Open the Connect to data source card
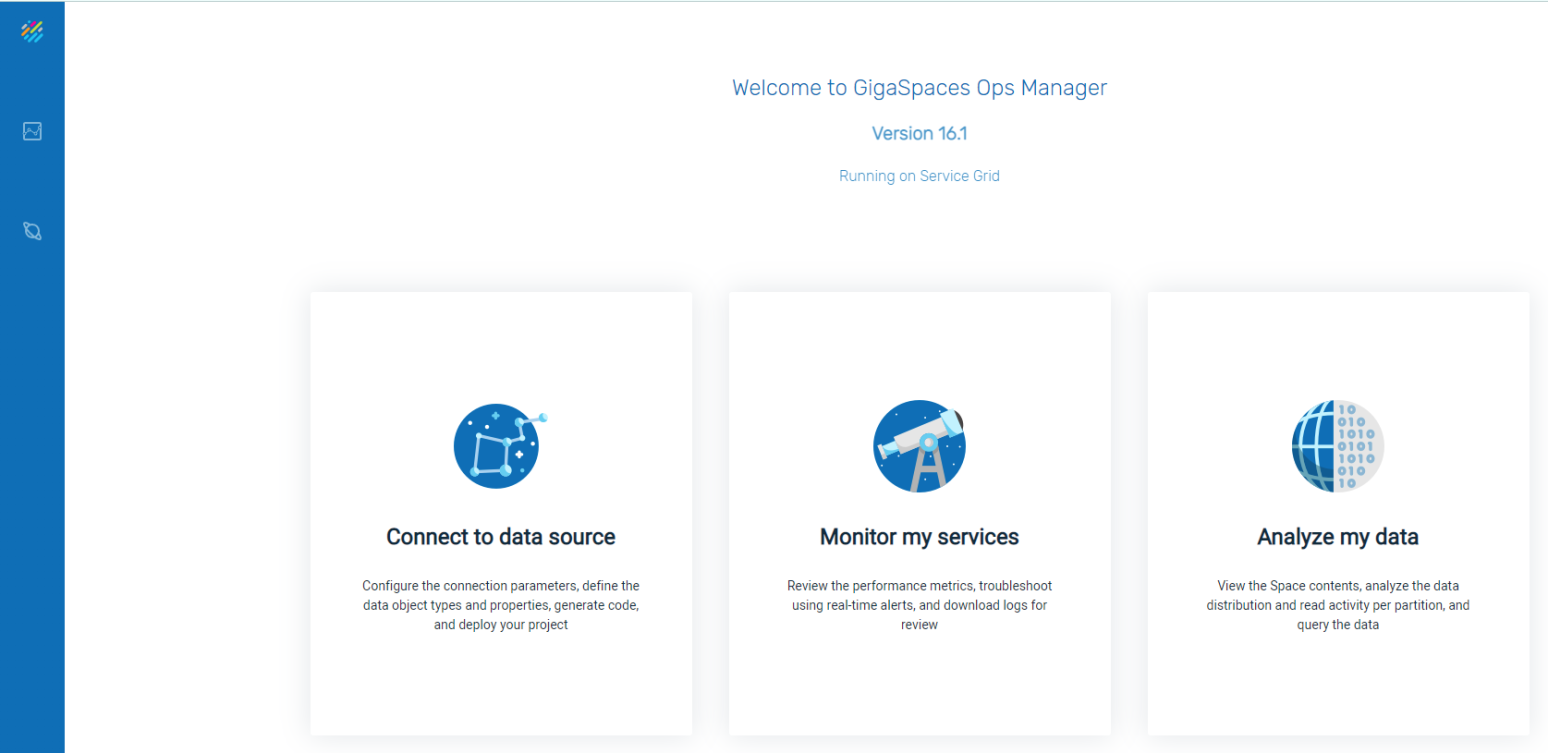The height and width of the screenshot is (753, 1548). click(x=501, y=514)
